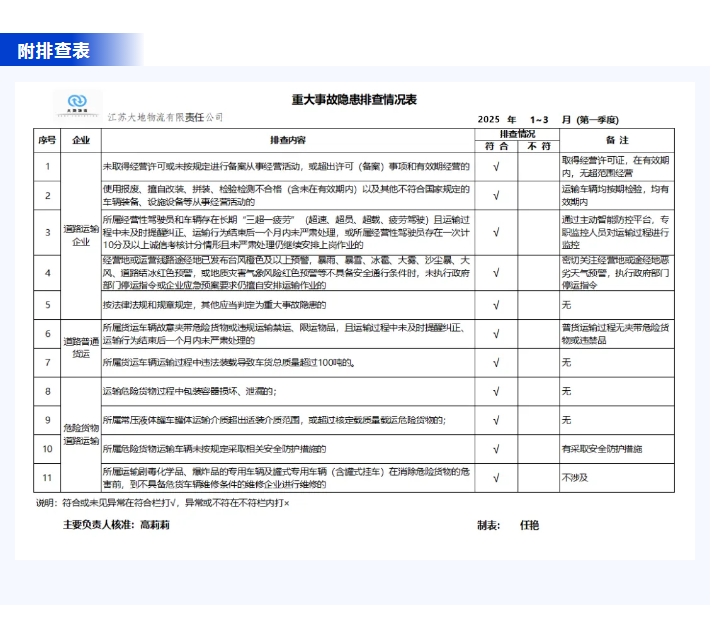The height and width of the screenshot is (630, 712).
Task: Click row 6 content starting '所属货运车辆故意夹带'
Action: pos(285,334)
